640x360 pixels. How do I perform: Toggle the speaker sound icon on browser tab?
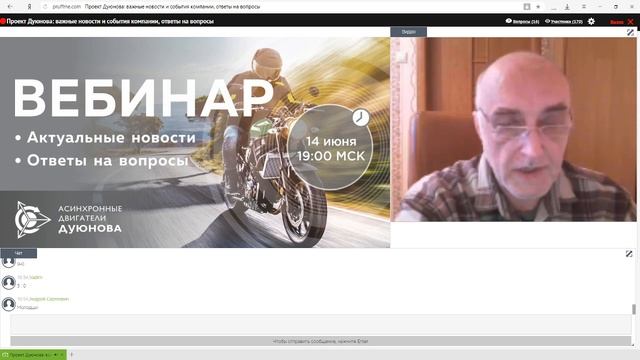[x=56, y=355]
